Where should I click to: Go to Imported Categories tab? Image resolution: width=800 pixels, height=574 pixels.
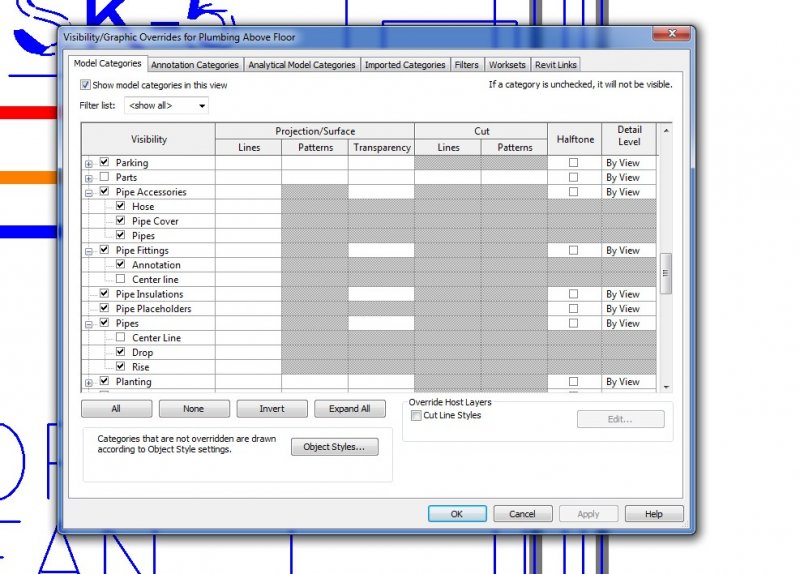405,65
